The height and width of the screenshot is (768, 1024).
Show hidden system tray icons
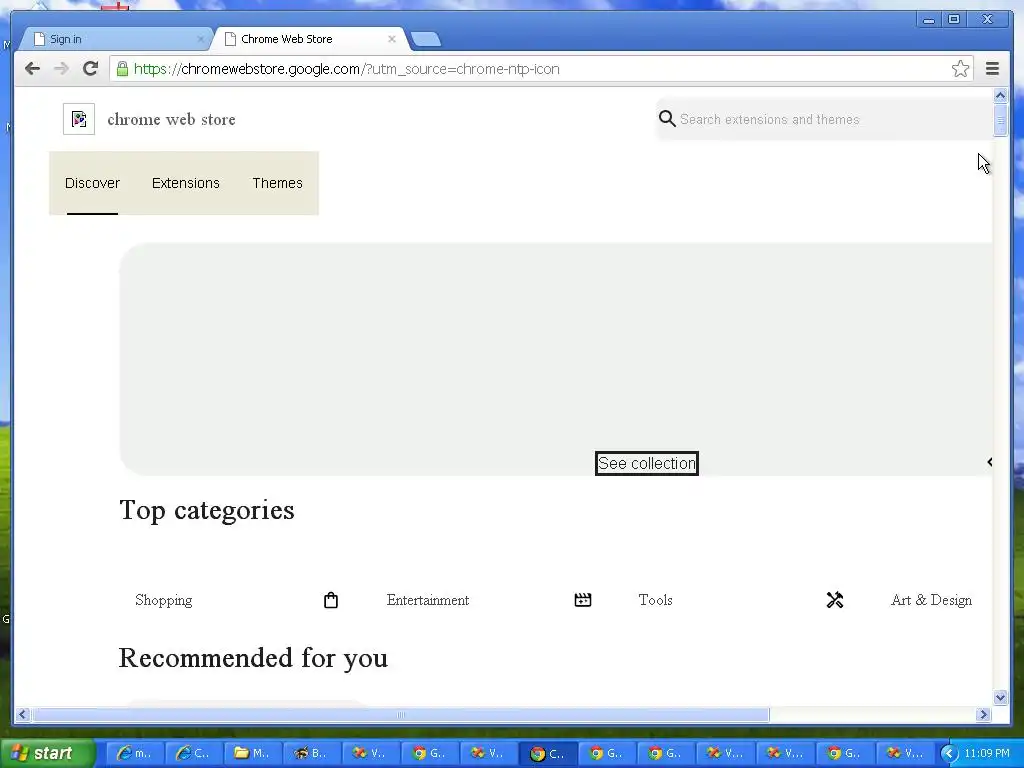(949, 754)
